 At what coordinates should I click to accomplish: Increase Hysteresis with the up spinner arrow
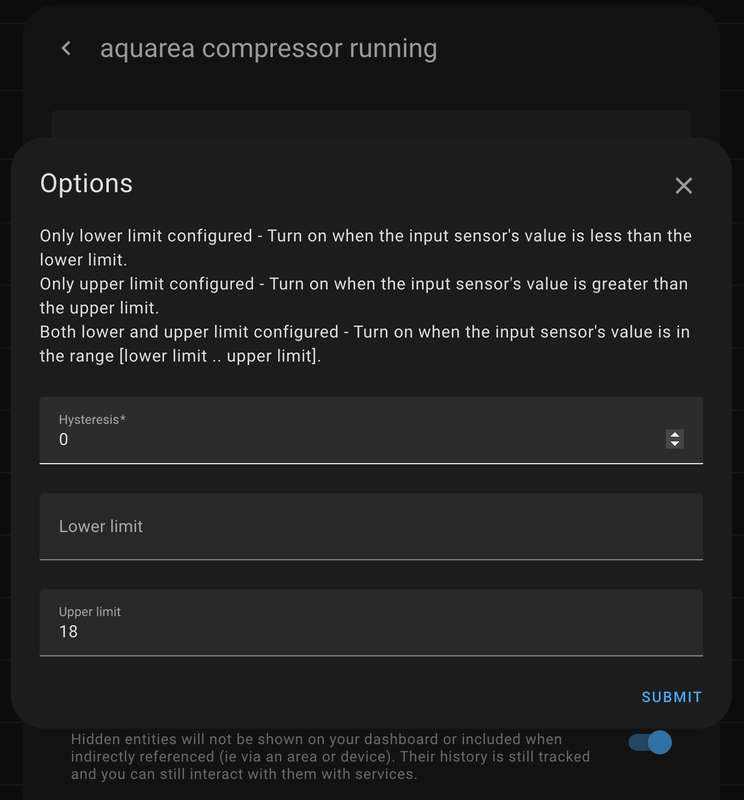(x=675, y=434)
